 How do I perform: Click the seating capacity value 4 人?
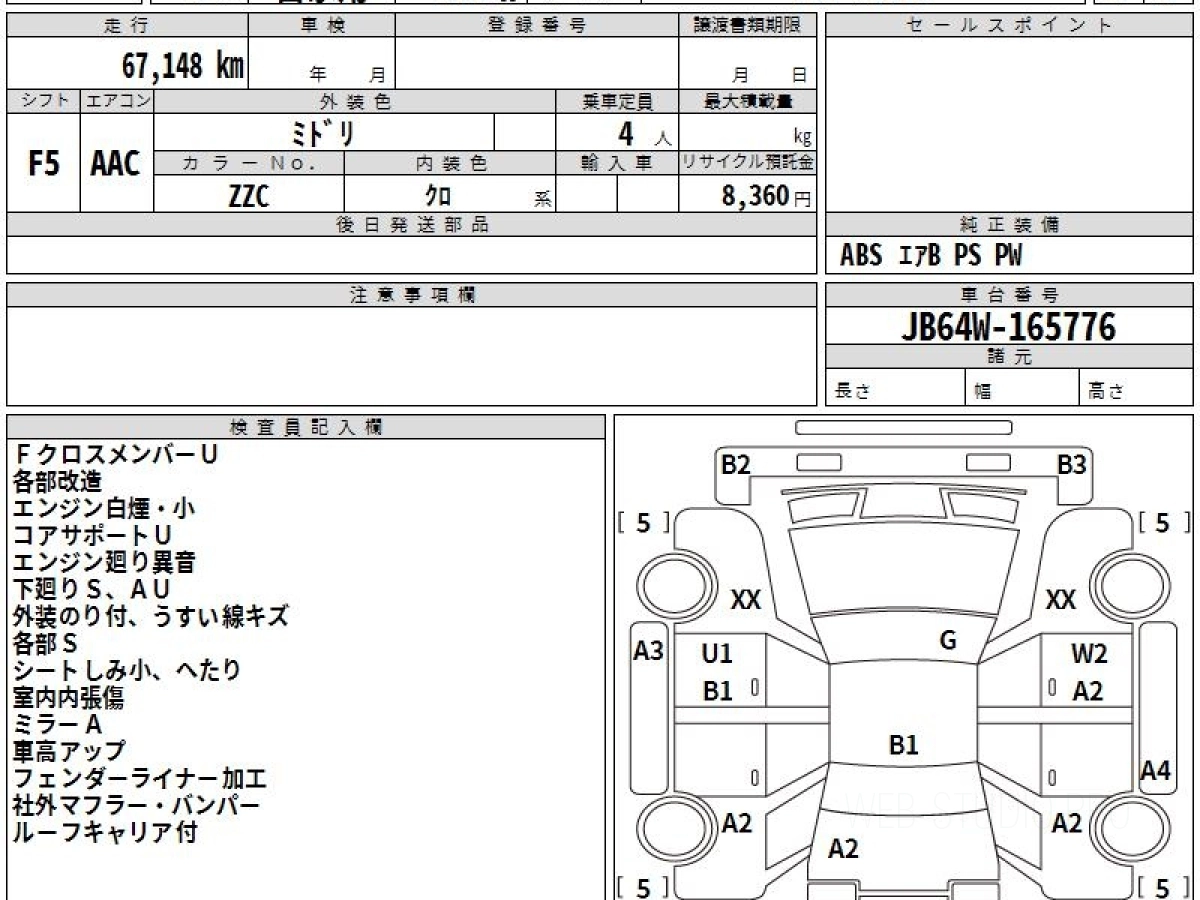coord(644,134)
